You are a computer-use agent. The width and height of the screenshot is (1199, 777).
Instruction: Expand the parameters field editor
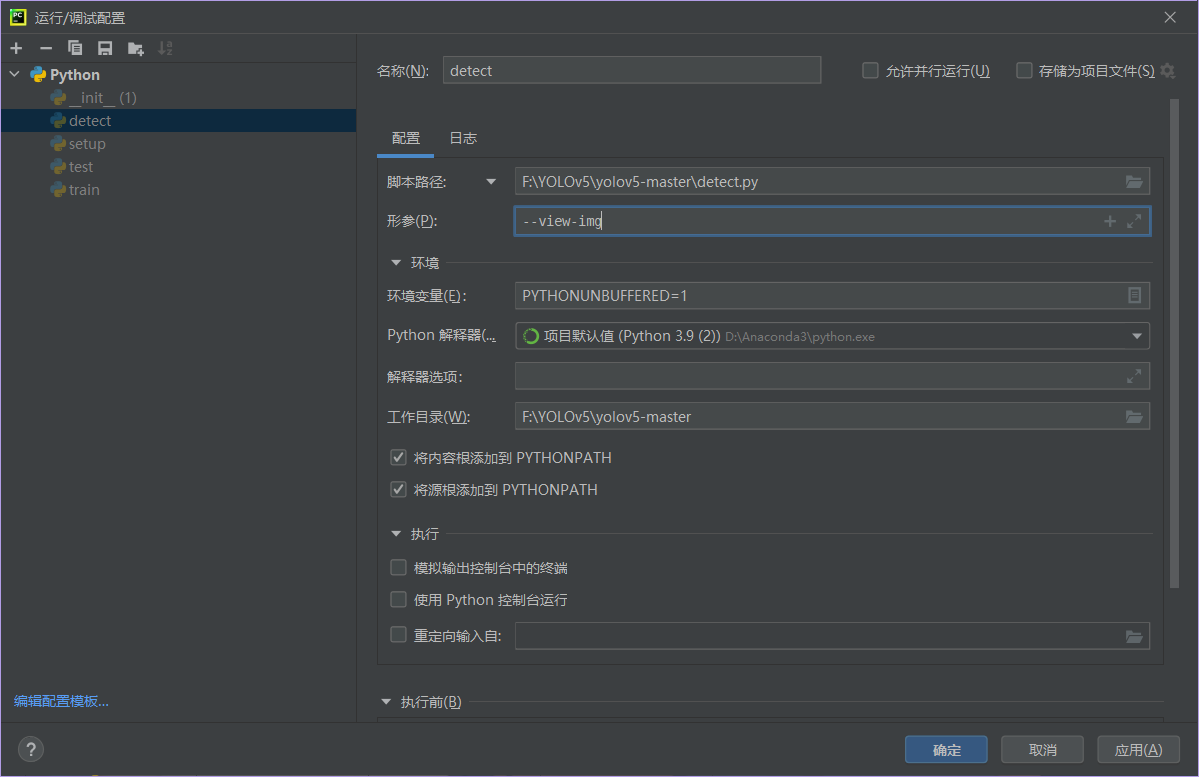1134,221
